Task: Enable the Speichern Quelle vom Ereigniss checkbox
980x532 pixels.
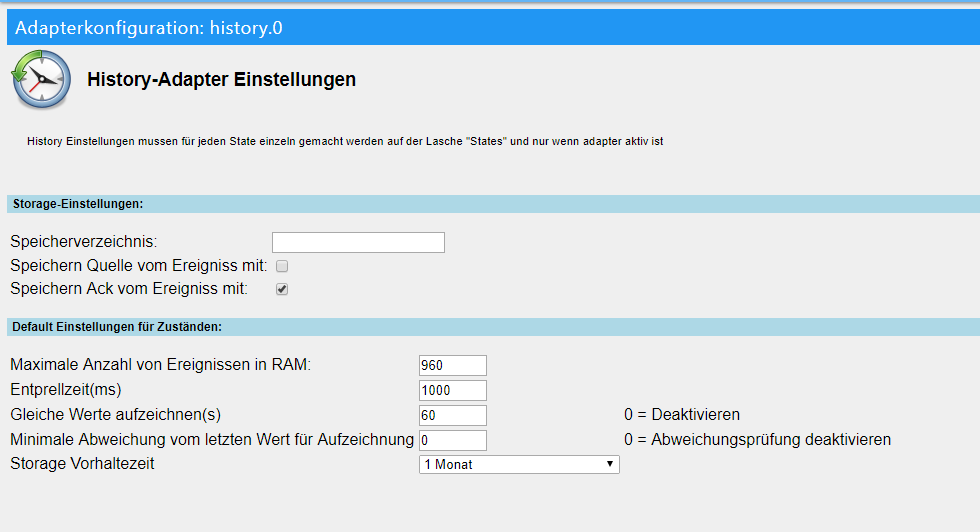Action: [x=282, y=266]
